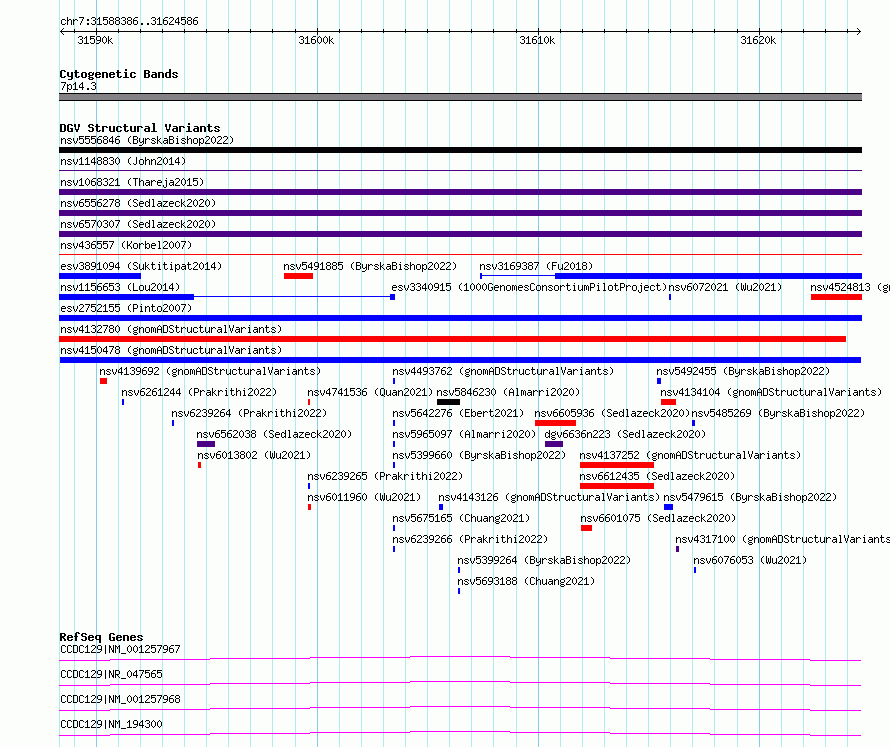Click the nsv6072021 (Wu2021) label
Viewport: 890px width, 747px height.
pos(725,287)
